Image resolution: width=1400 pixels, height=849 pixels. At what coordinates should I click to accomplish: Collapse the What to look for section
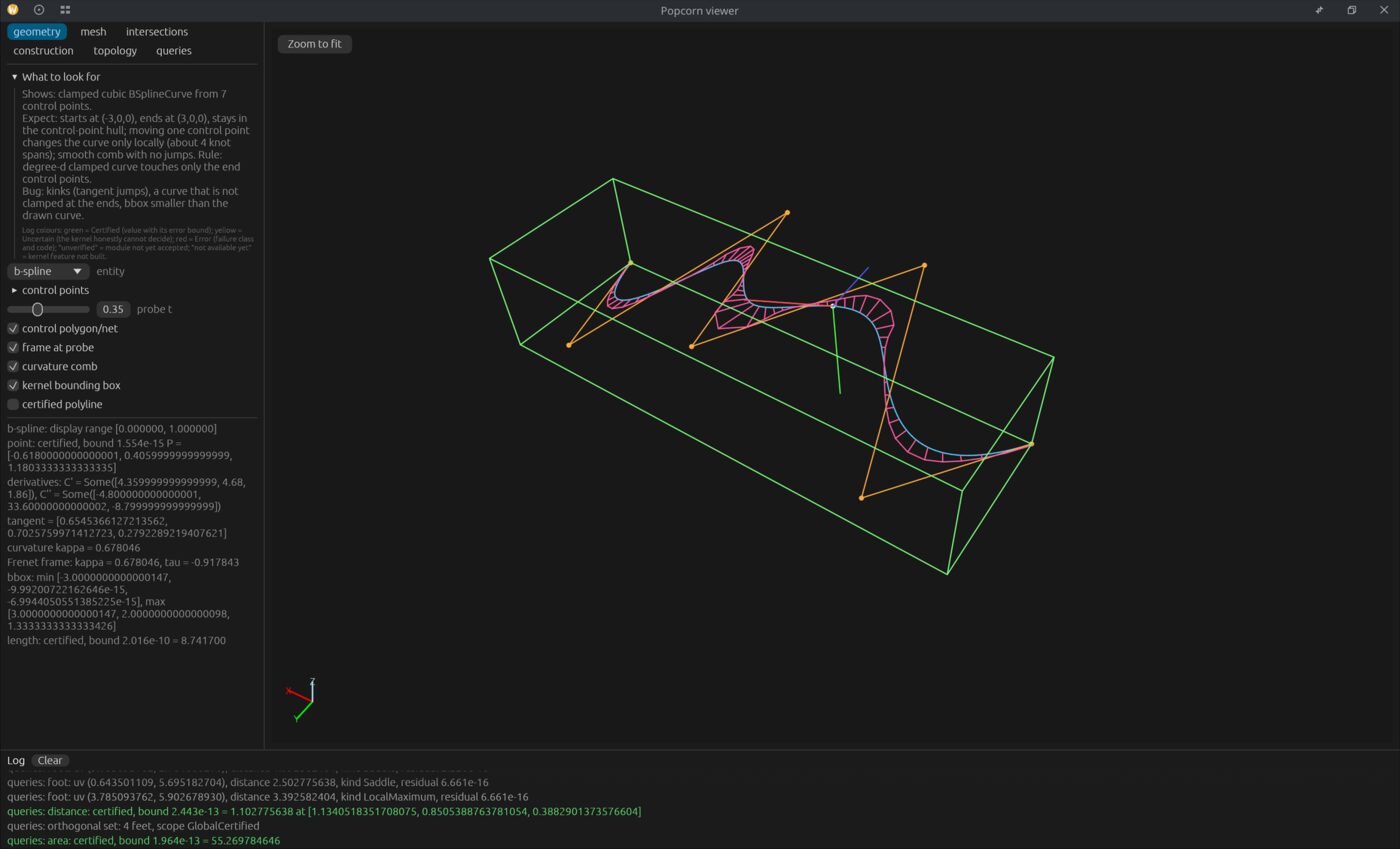point(56,77)
